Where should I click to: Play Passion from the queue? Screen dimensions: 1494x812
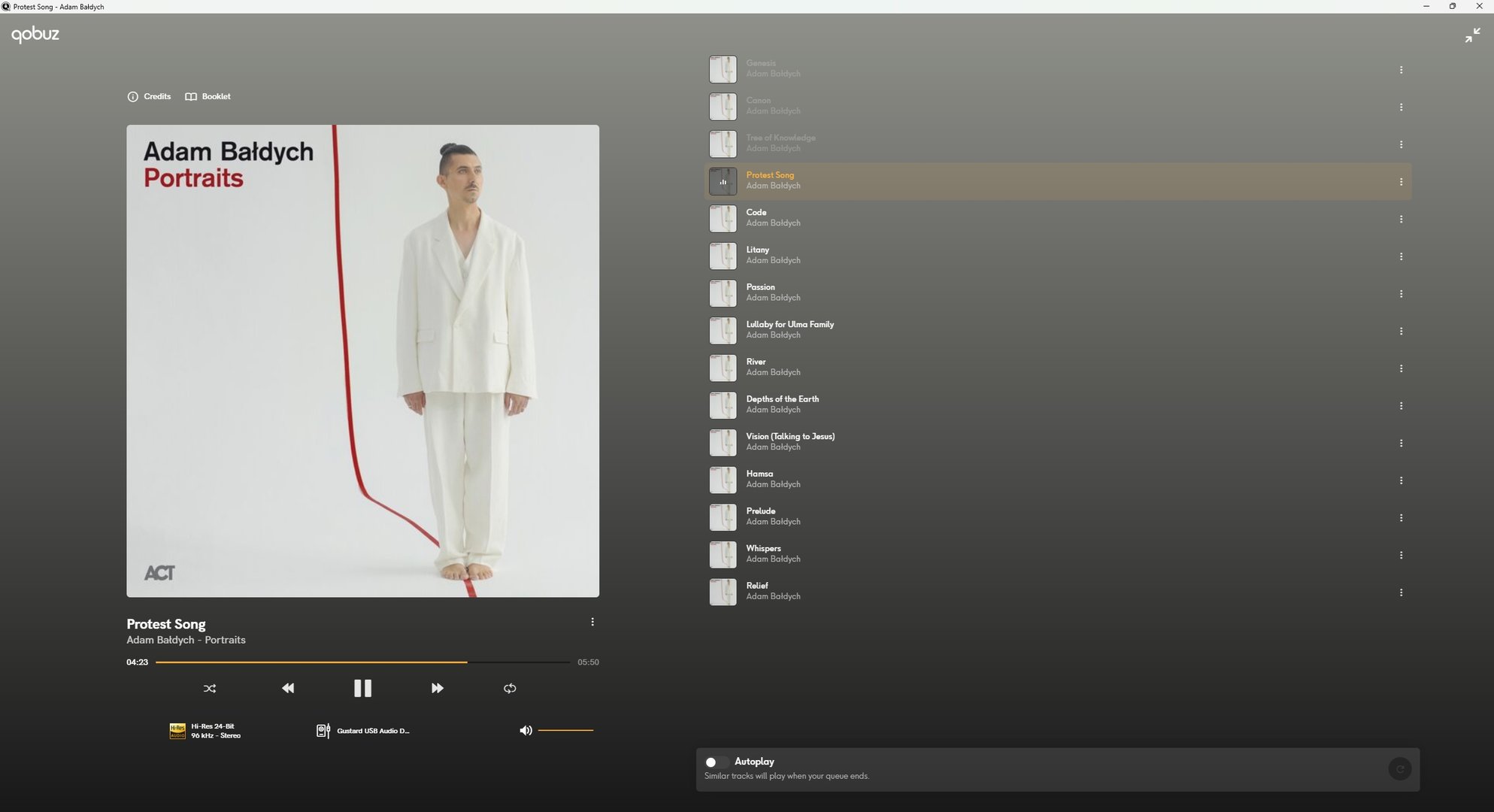1057,293
